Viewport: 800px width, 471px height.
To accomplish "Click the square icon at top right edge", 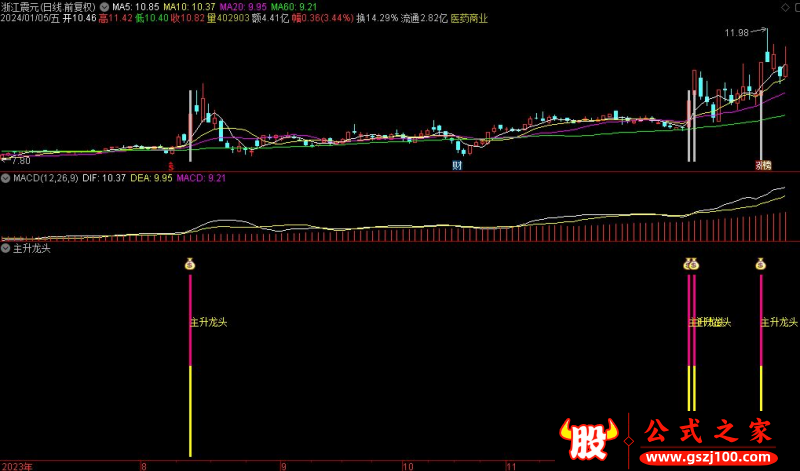I will [x=796, y=7].
